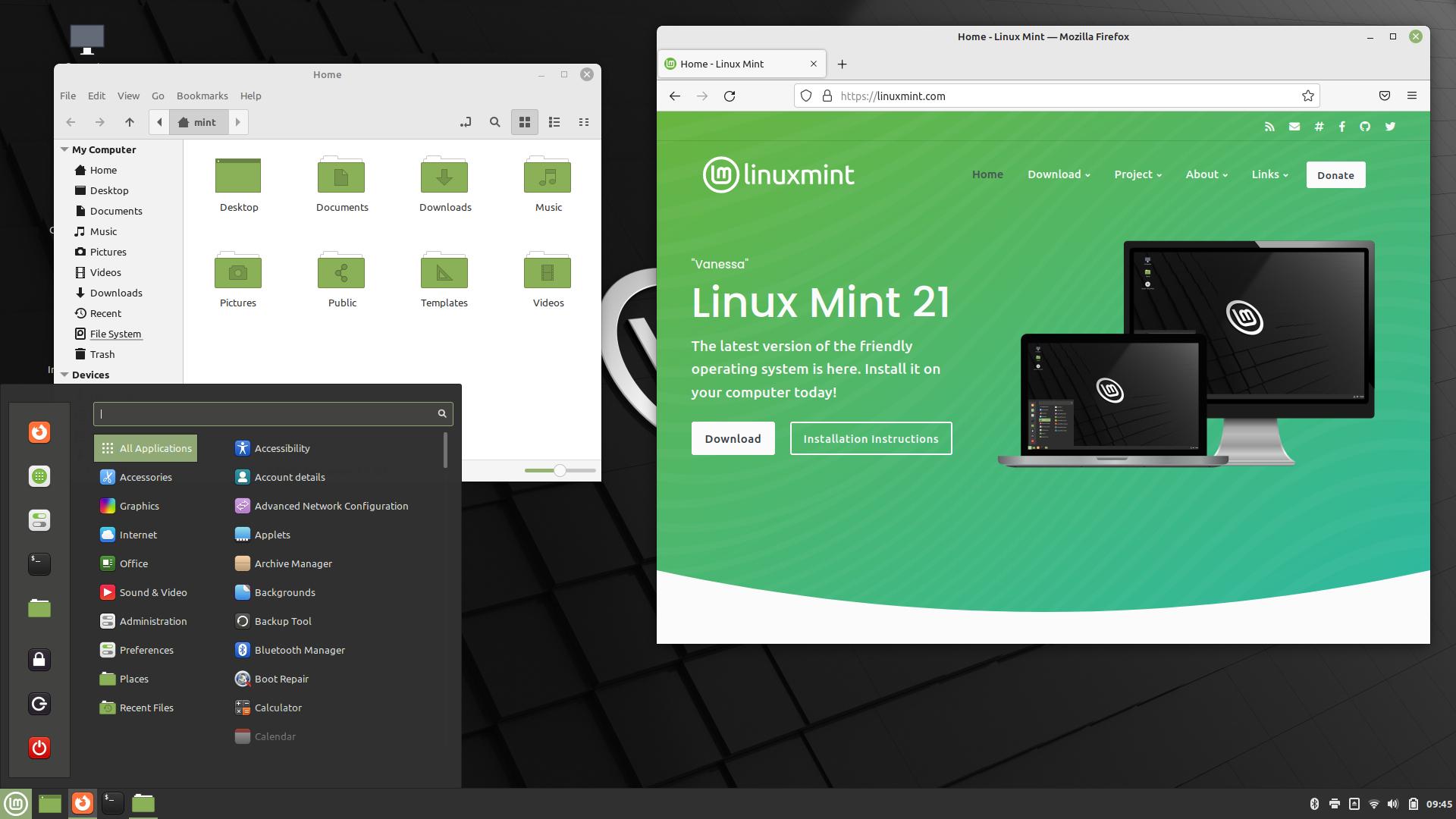1456x819 pixels.
Task: Select the All Applications category
Action: [x=146, y=448]
